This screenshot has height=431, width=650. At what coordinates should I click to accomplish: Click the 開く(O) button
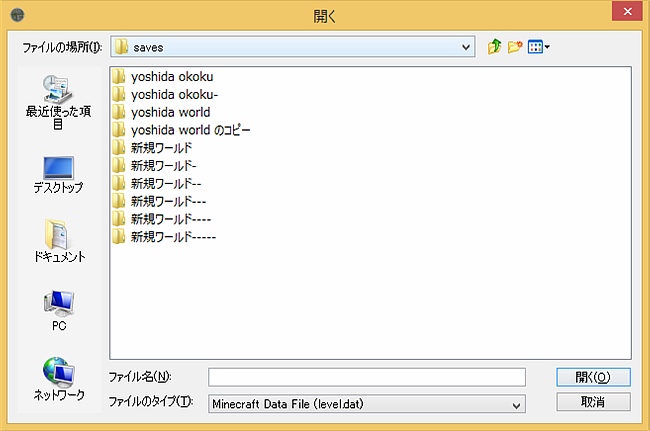point(593,377)
